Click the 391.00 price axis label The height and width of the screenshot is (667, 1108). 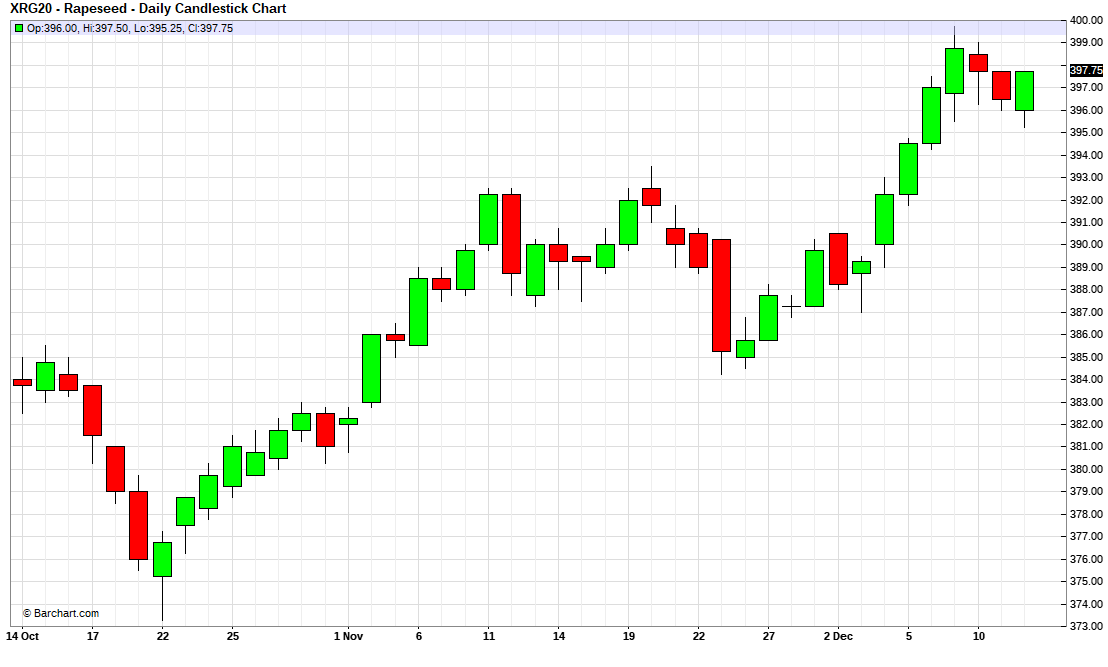pyautogui.click(x=1086, y=222)
